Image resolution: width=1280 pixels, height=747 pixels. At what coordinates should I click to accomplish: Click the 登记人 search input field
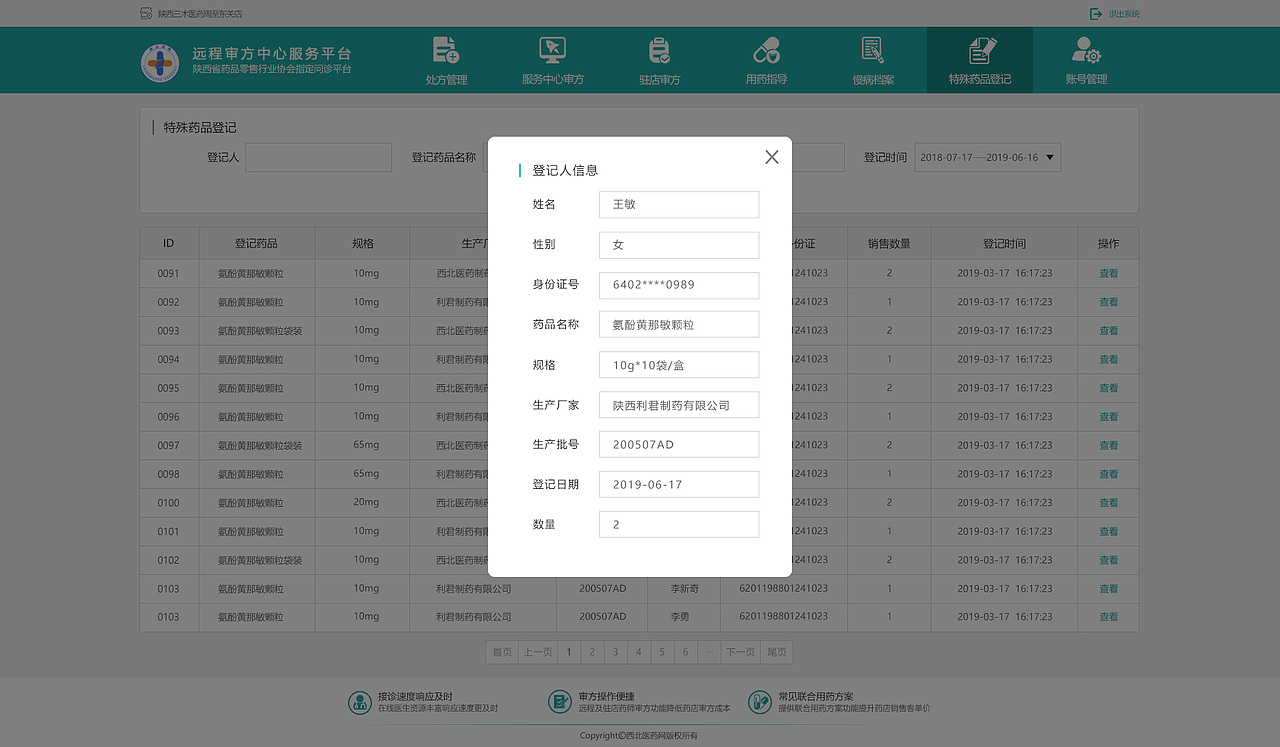[x=318, y=157]
